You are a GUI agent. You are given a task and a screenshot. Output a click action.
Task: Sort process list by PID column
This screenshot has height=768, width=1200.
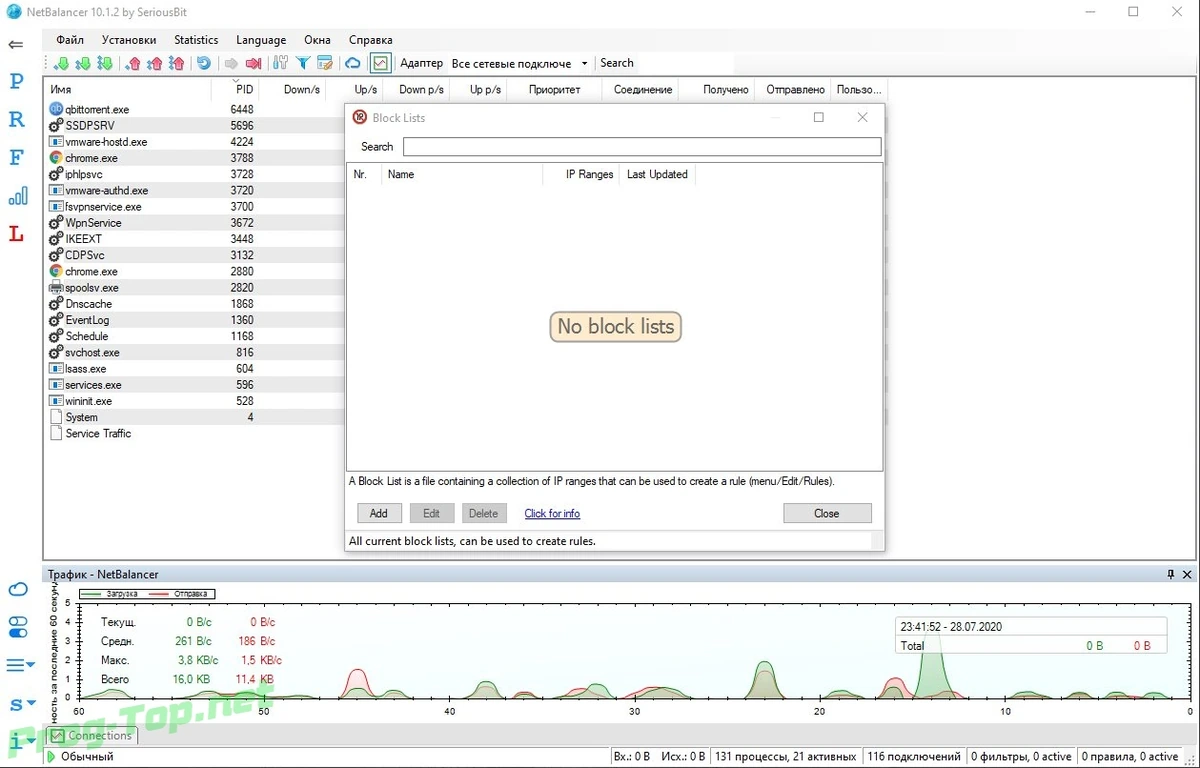237,89
